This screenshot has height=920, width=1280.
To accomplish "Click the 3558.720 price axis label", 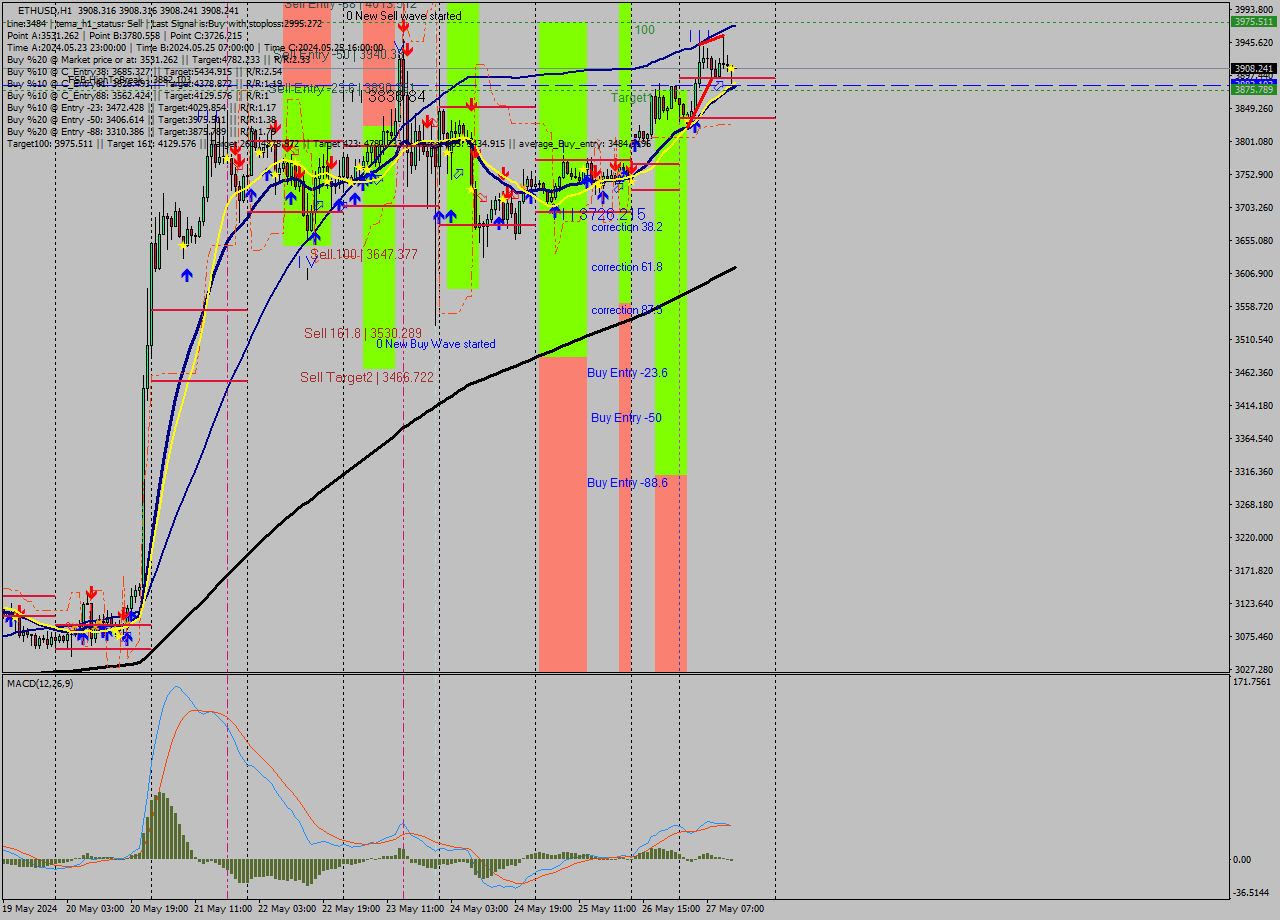I will pos(1253,307).
